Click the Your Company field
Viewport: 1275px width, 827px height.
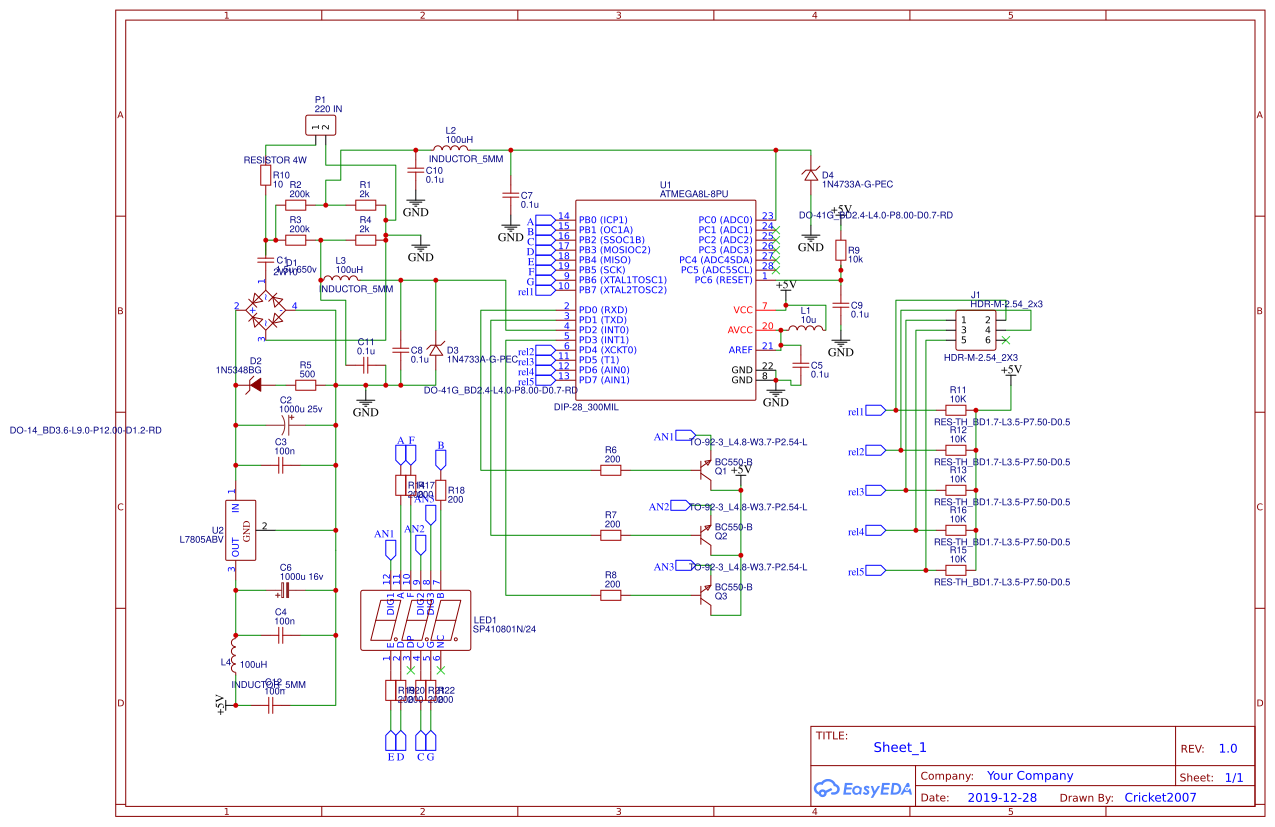[x=1030, y=775]
